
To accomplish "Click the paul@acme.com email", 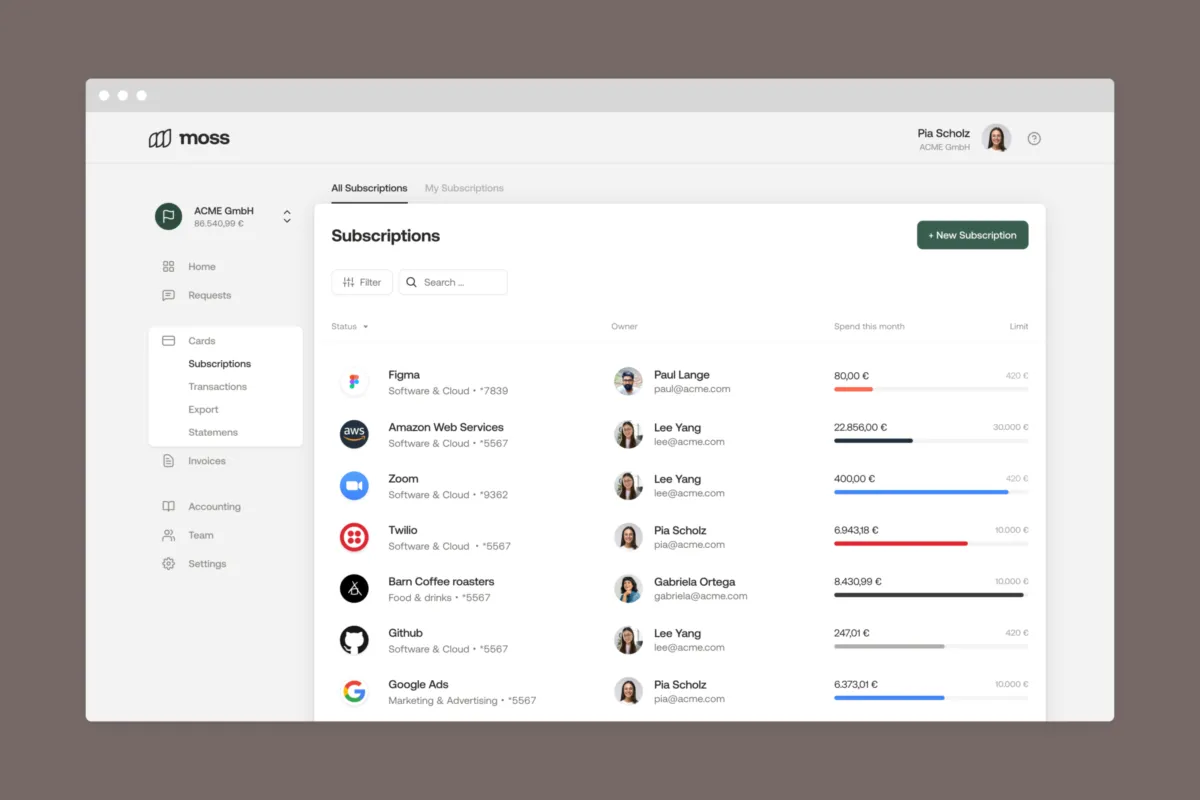I will 692,389.
